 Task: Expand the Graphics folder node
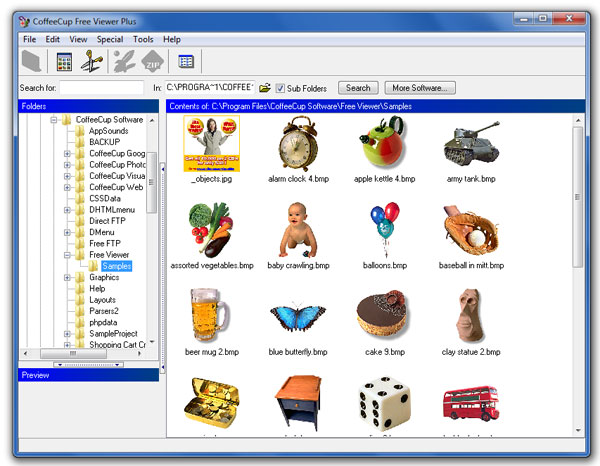(x=67, y=277)
